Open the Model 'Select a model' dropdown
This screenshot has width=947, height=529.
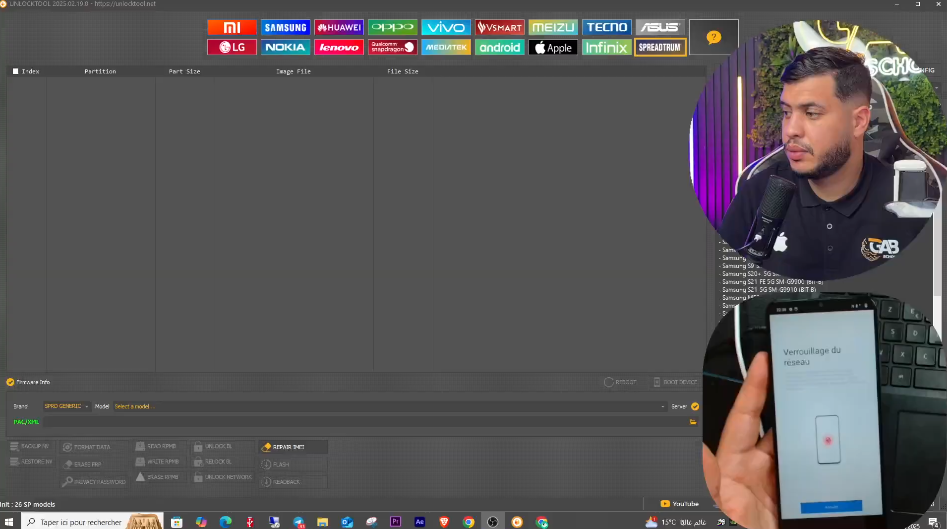(390, 406)
